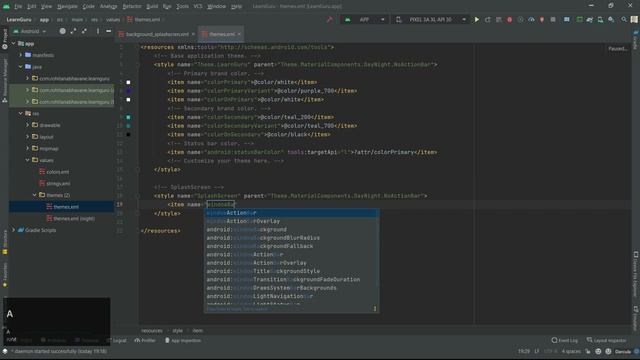Click Attach Debugger to Android Process icon

click(542, 20)
